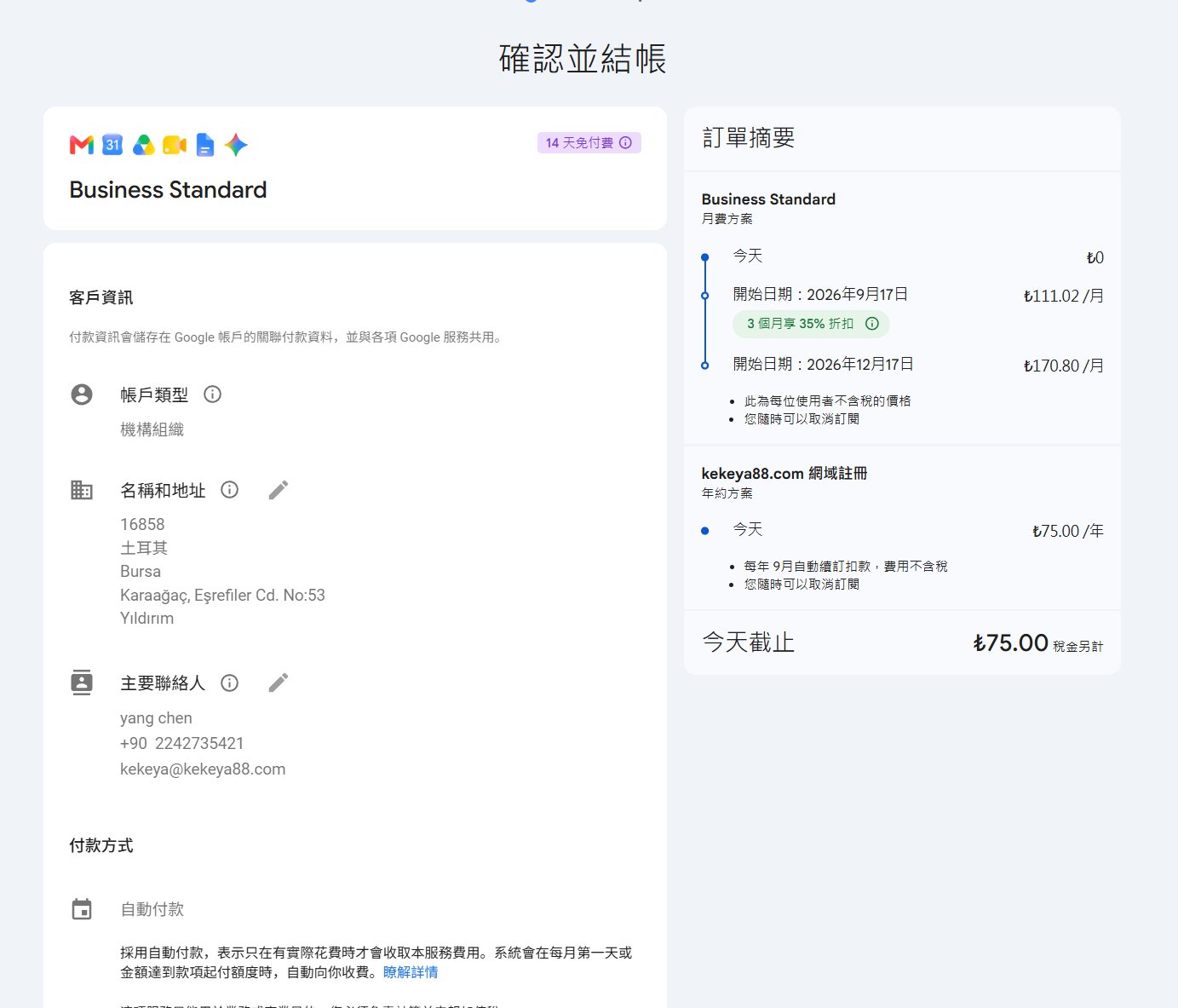Click the district Yıldırım
This screenshot has height=1008, width=1178.
point(147,619)
